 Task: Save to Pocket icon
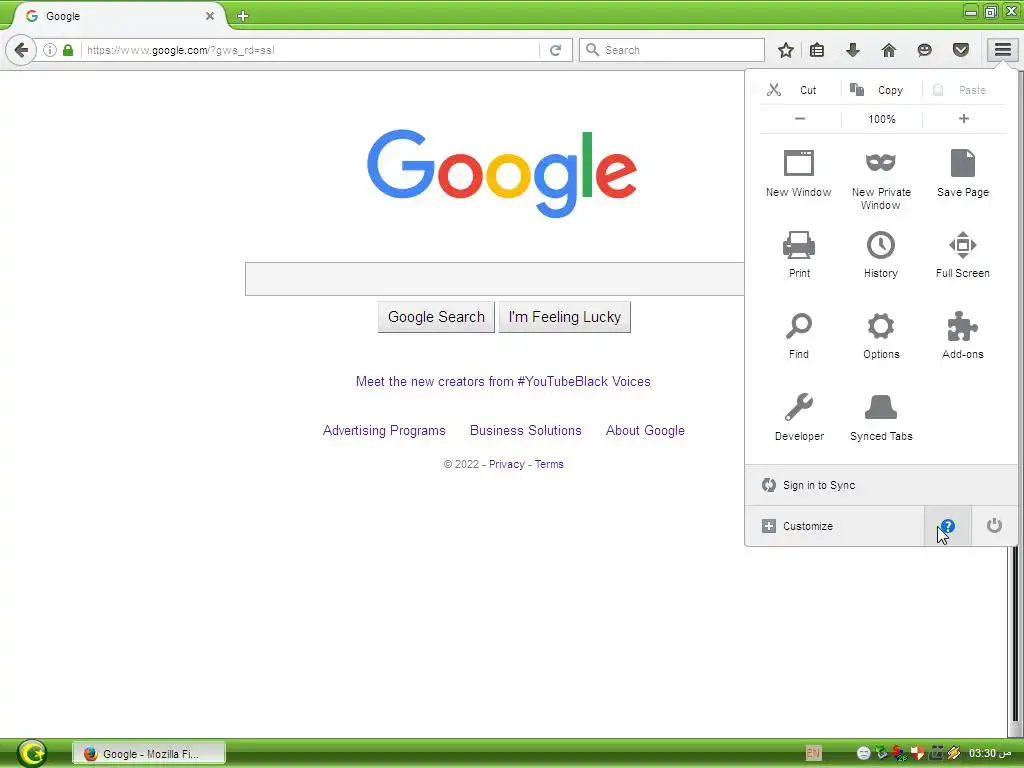(961, 50)
